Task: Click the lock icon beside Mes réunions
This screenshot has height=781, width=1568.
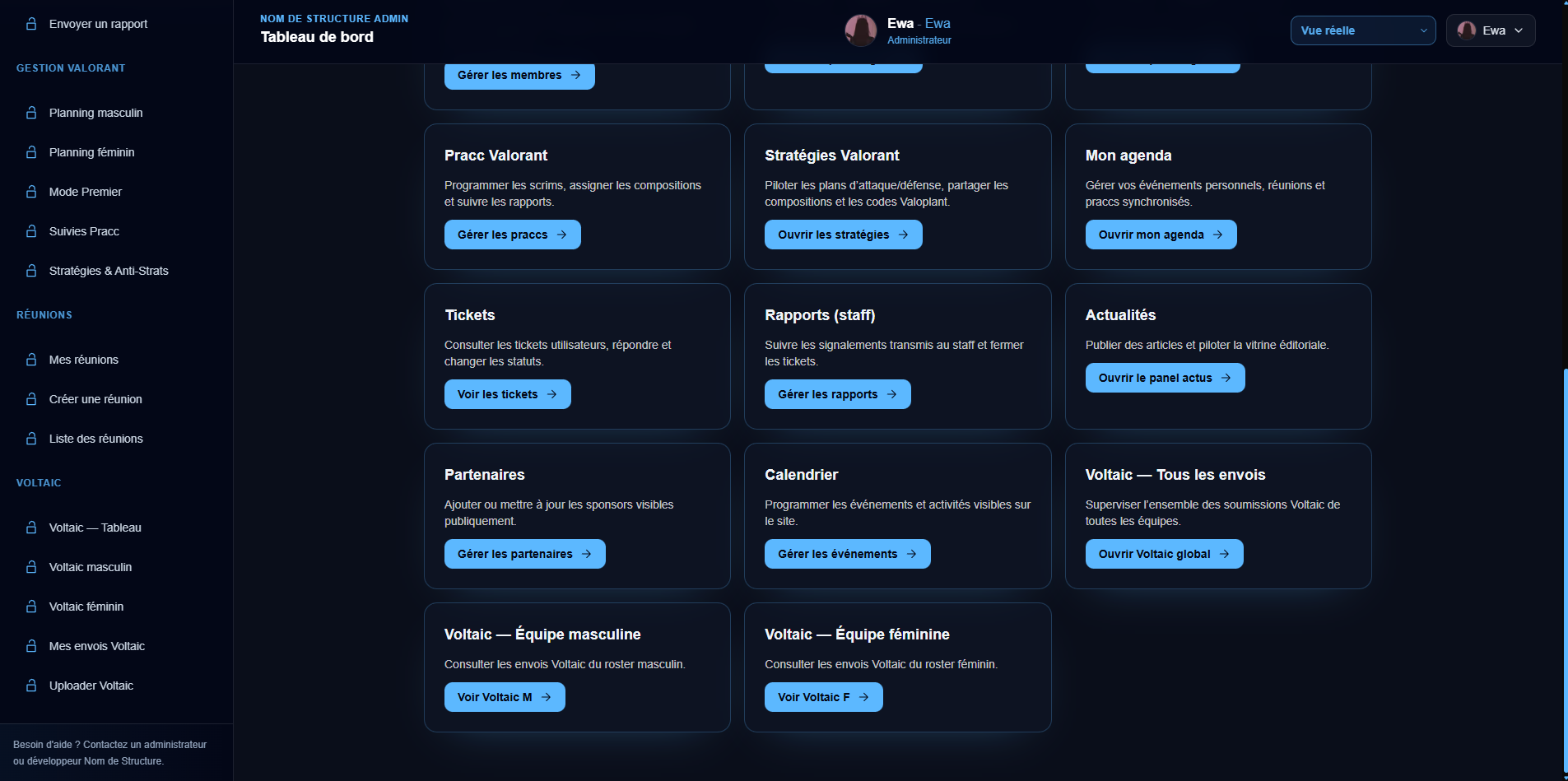Action: click(31, 360)
